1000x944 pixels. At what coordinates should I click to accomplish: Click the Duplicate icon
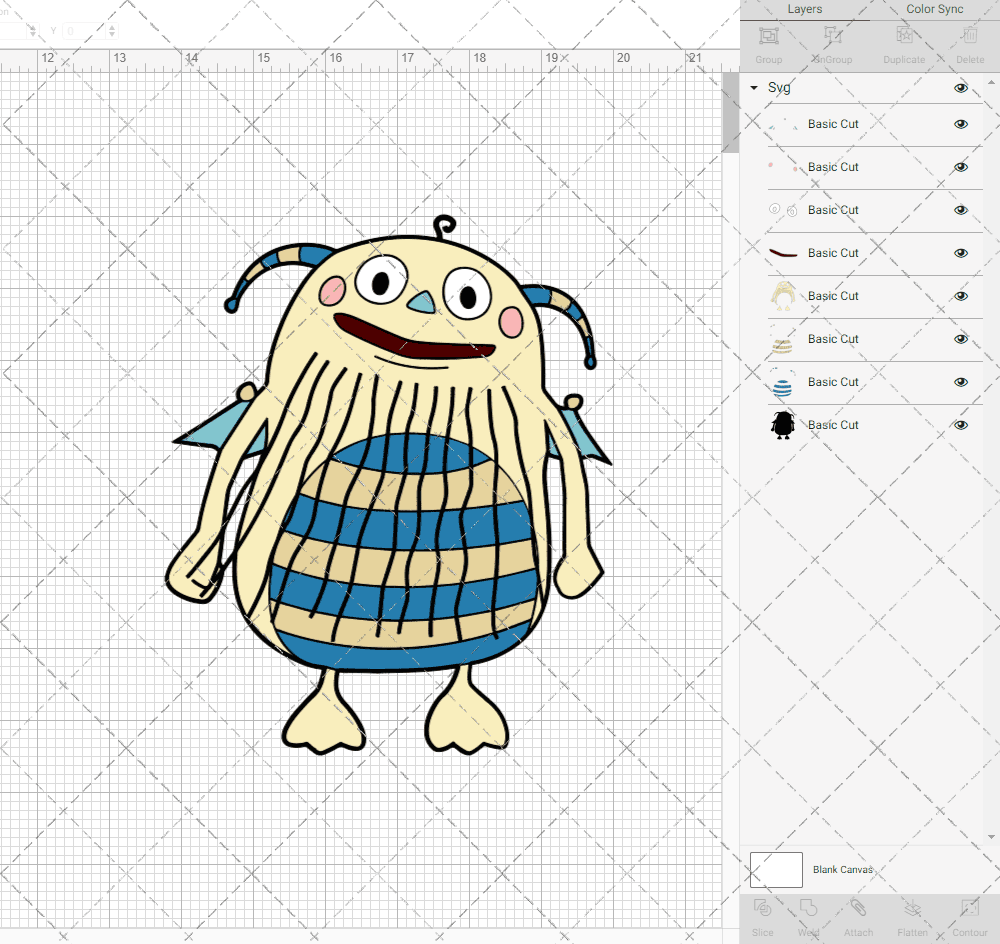click(x=904, y=36)
